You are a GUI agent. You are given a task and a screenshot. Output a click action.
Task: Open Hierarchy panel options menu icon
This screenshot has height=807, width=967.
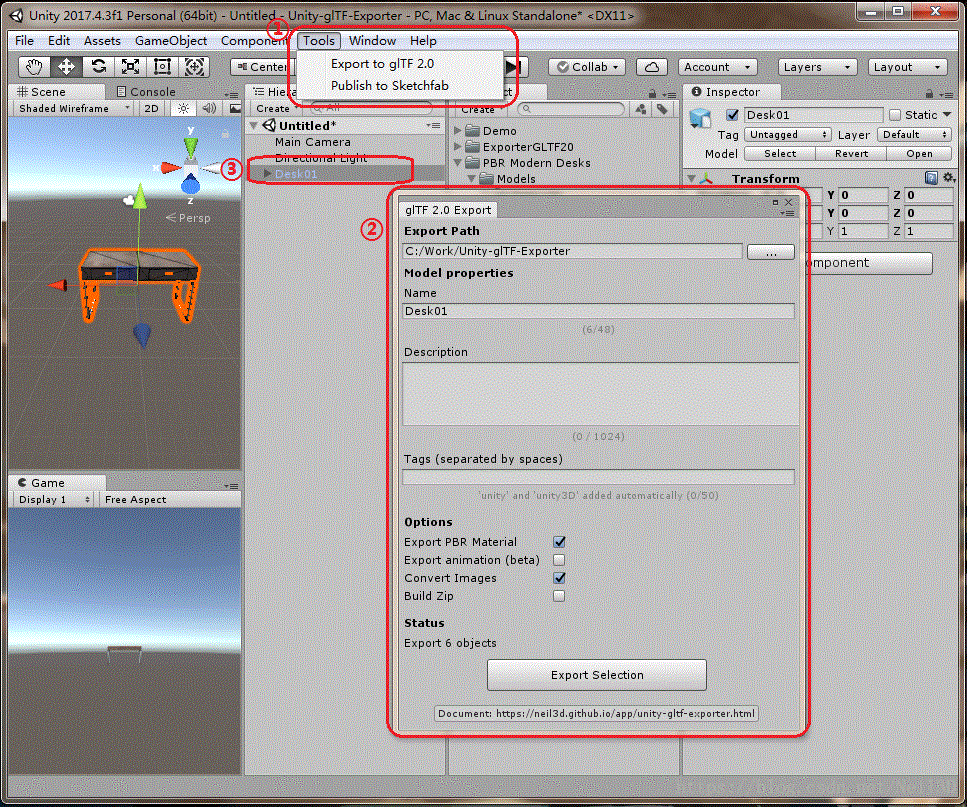tap(434, 125)
